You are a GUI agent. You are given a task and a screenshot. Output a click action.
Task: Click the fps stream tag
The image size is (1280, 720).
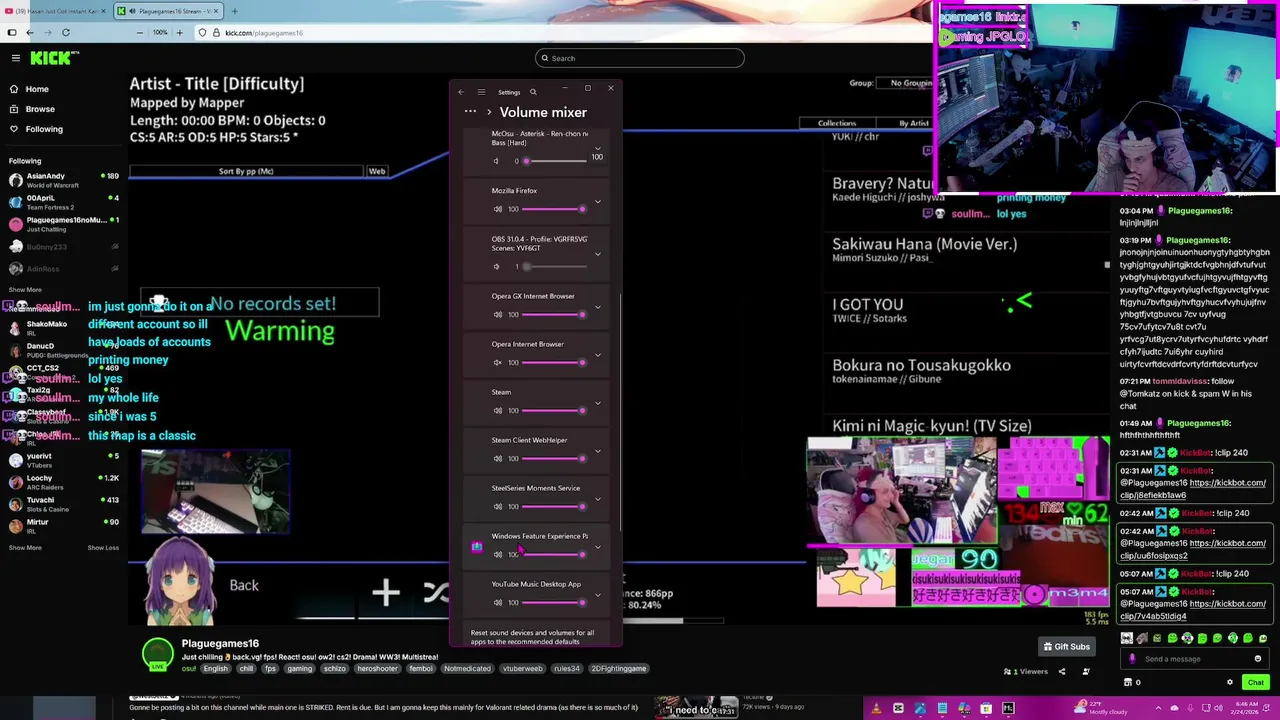tap(269, 668)
